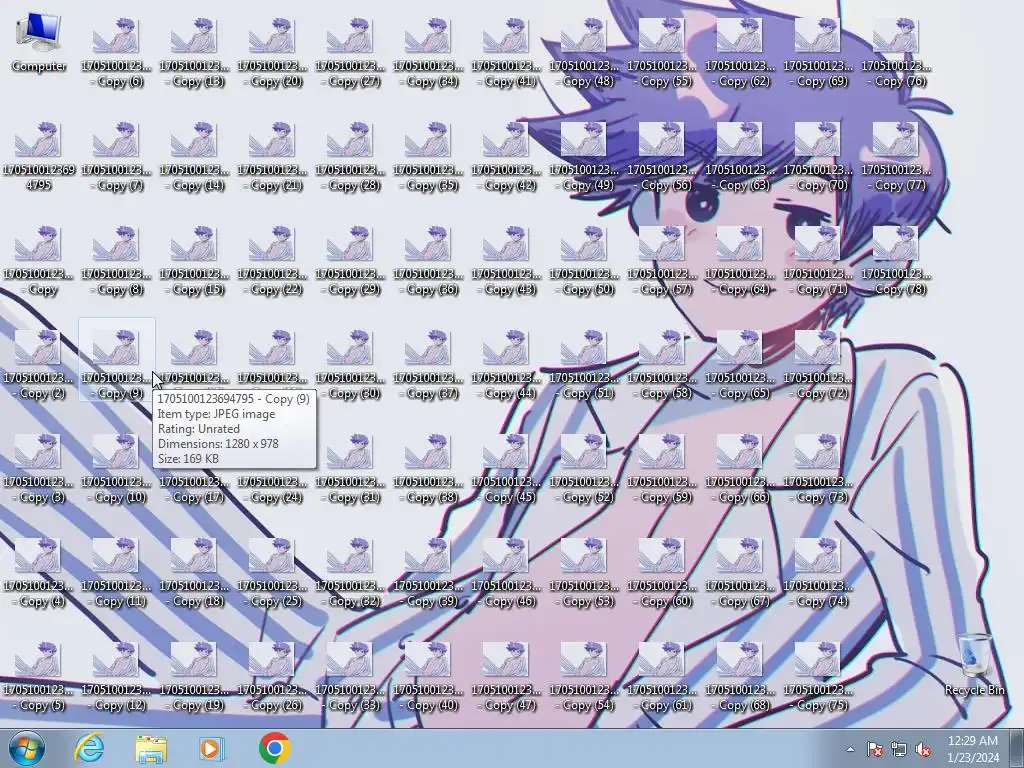Show hidden tray icons arrow
1024x768 pixels.
[x=850, y=749]
